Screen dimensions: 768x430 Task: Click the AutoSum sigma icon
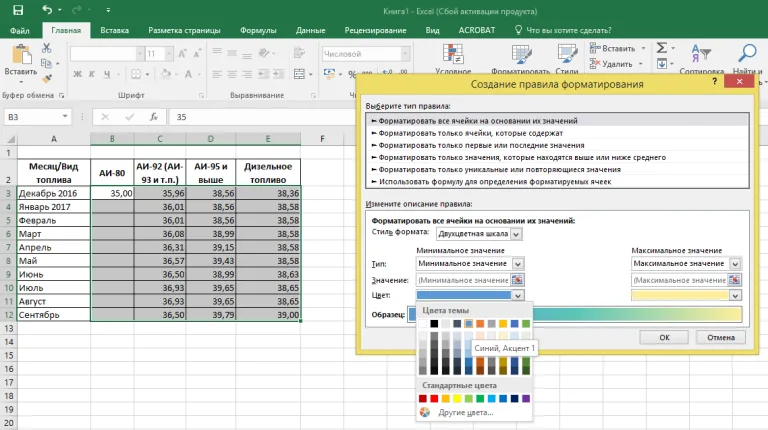(x=662, y=48)
